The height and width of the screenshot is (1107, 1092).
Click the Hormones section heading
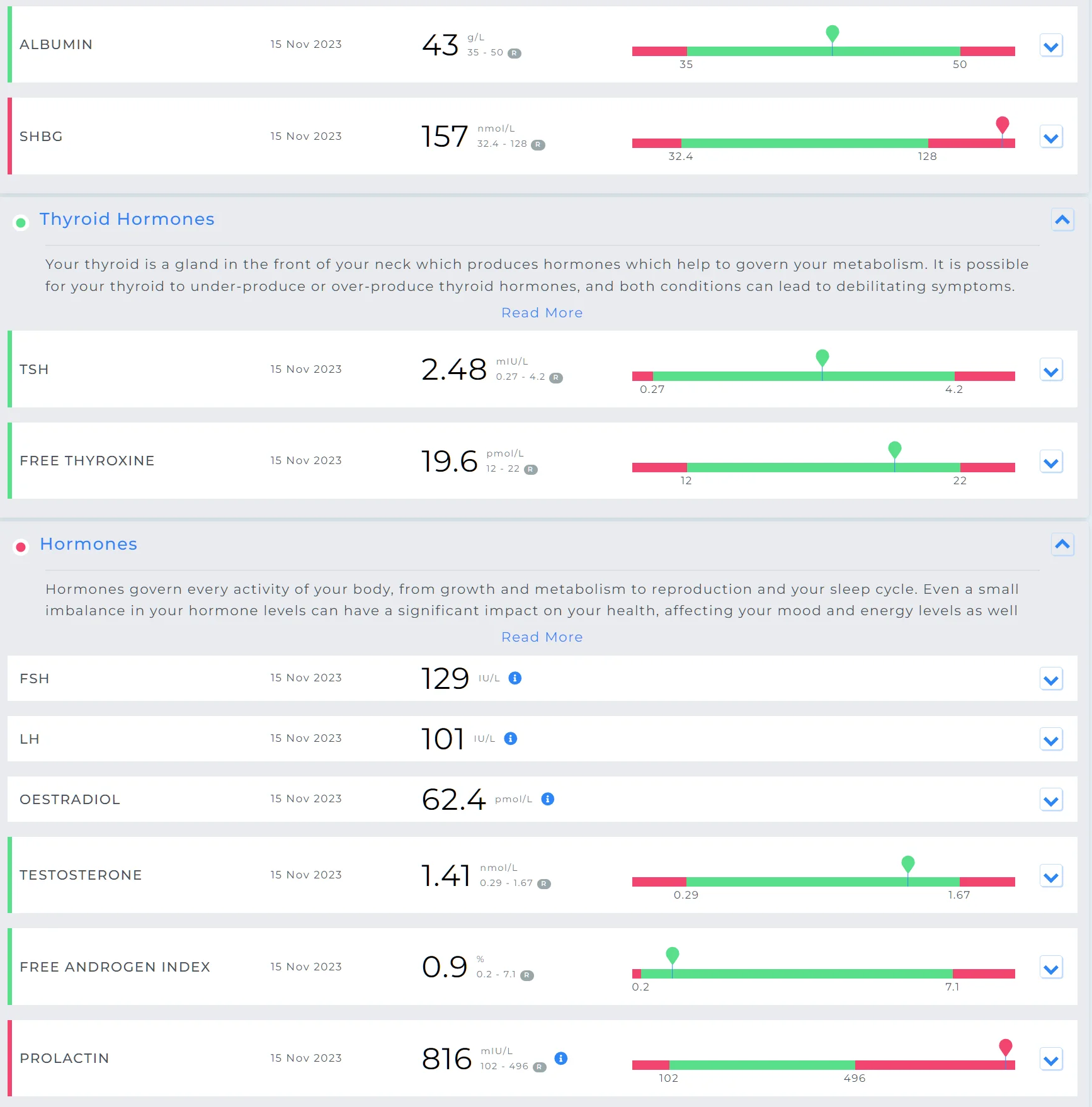88,544
